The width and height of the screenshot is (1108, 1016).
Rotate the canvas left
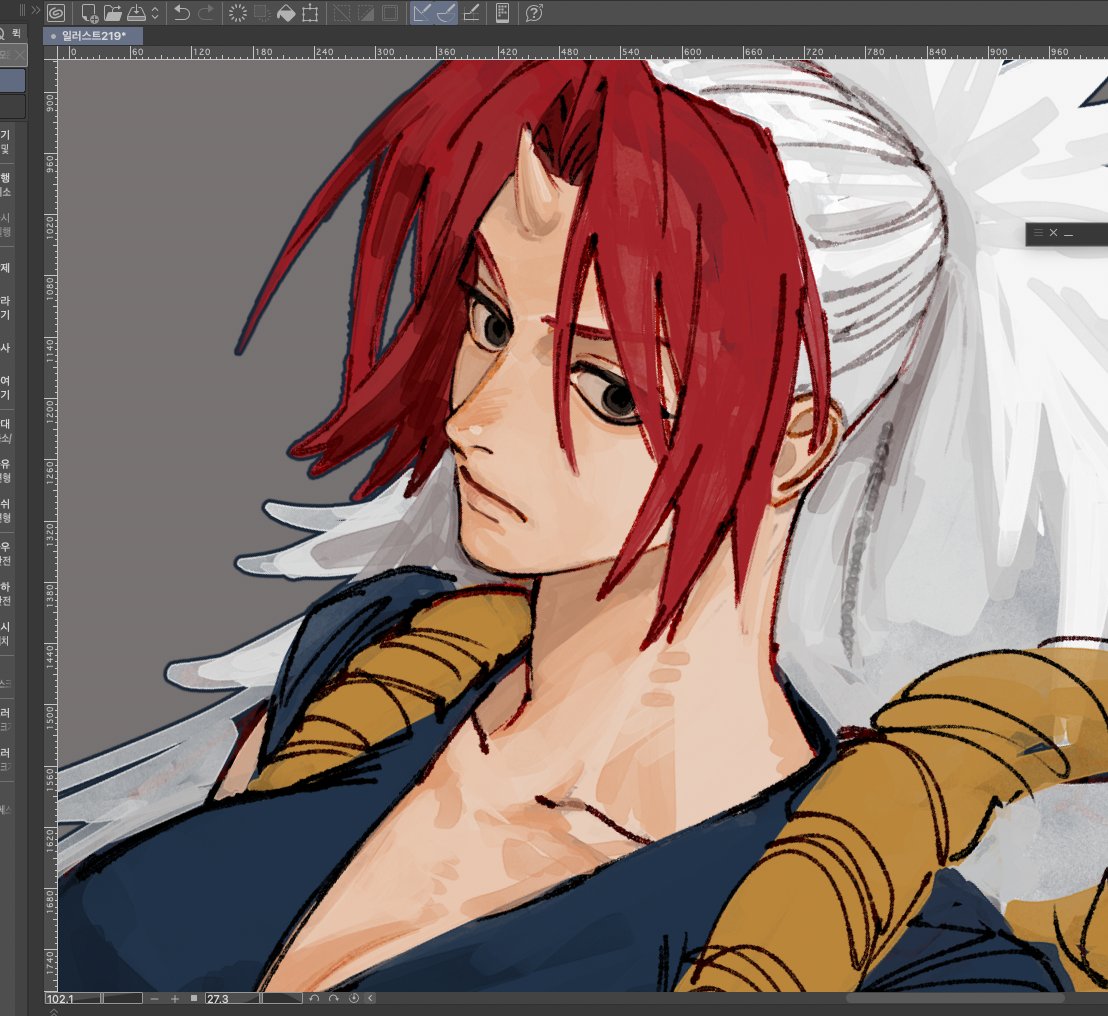pyautogui.click(x=314, y=998)
